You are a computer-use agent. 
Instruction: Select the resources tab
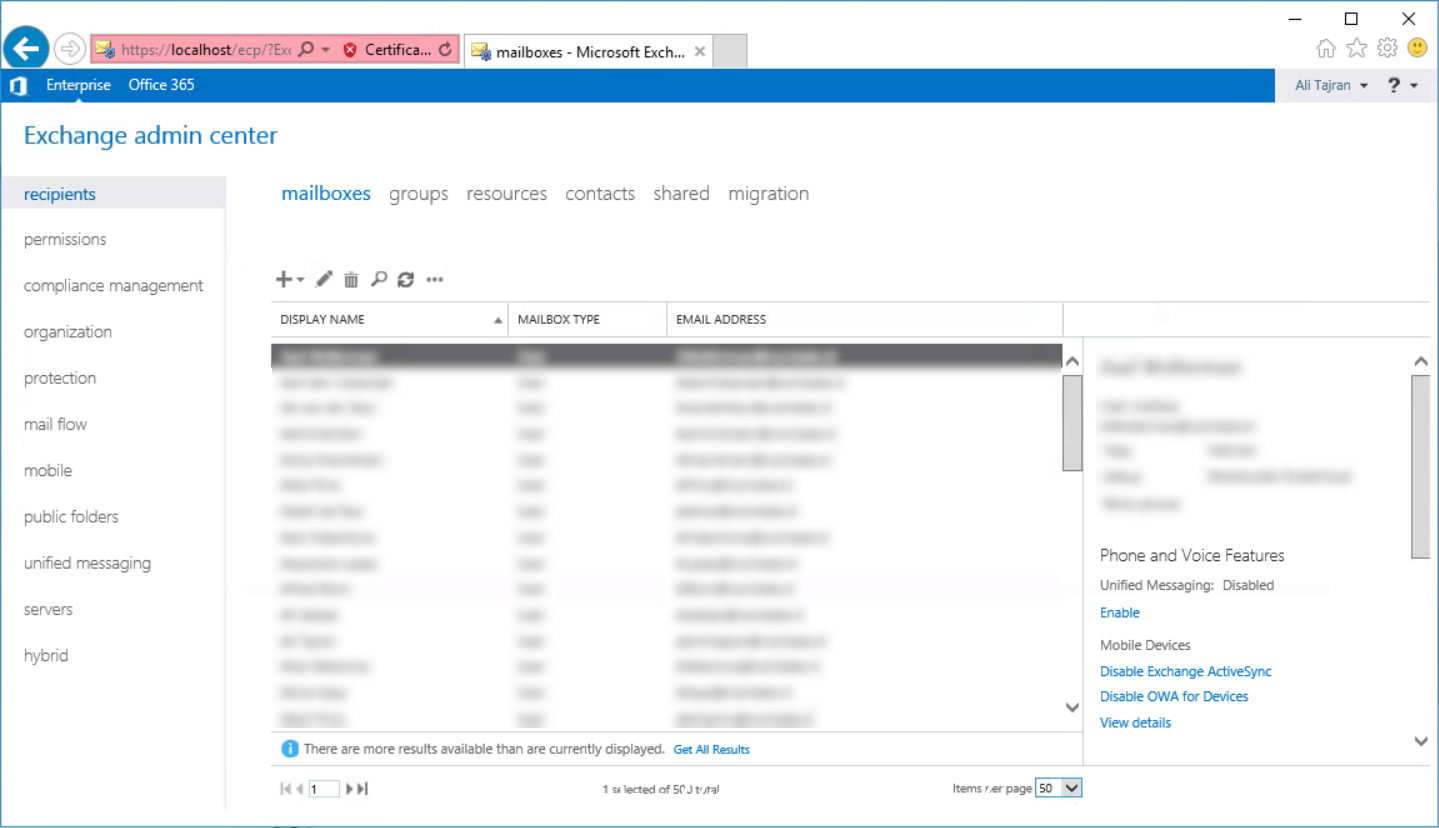(x=507, y=194)
